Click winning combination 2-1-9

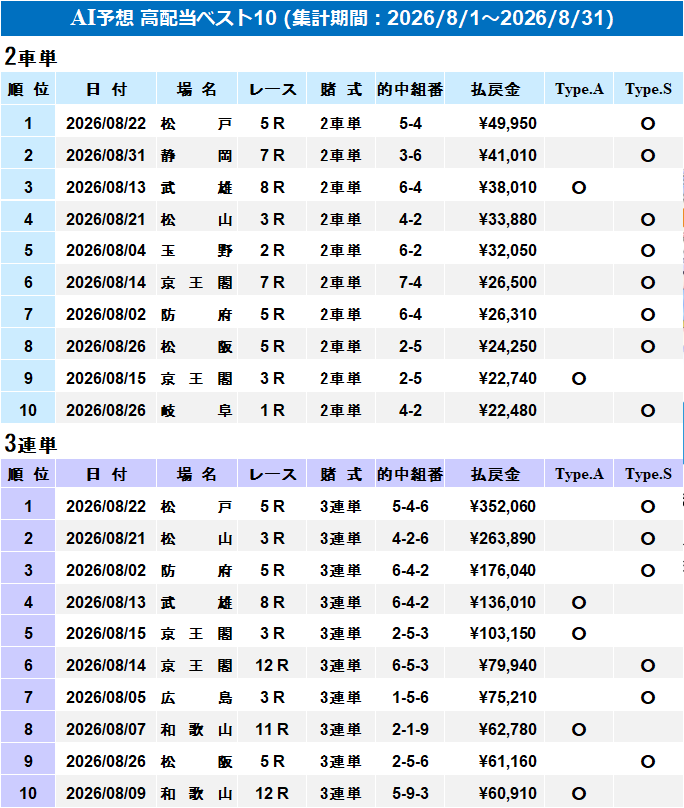410,729
